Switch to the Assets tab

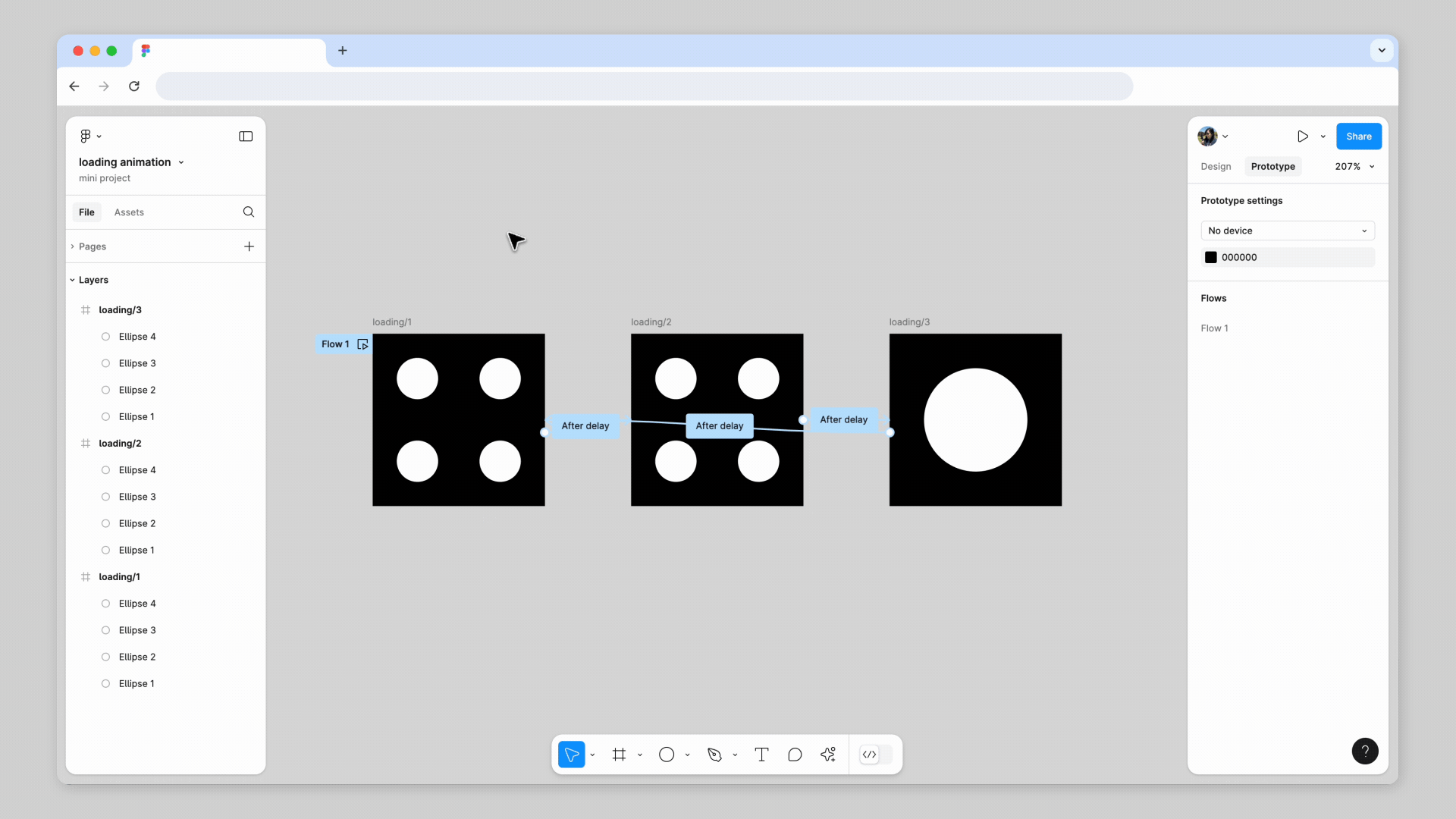129,212
